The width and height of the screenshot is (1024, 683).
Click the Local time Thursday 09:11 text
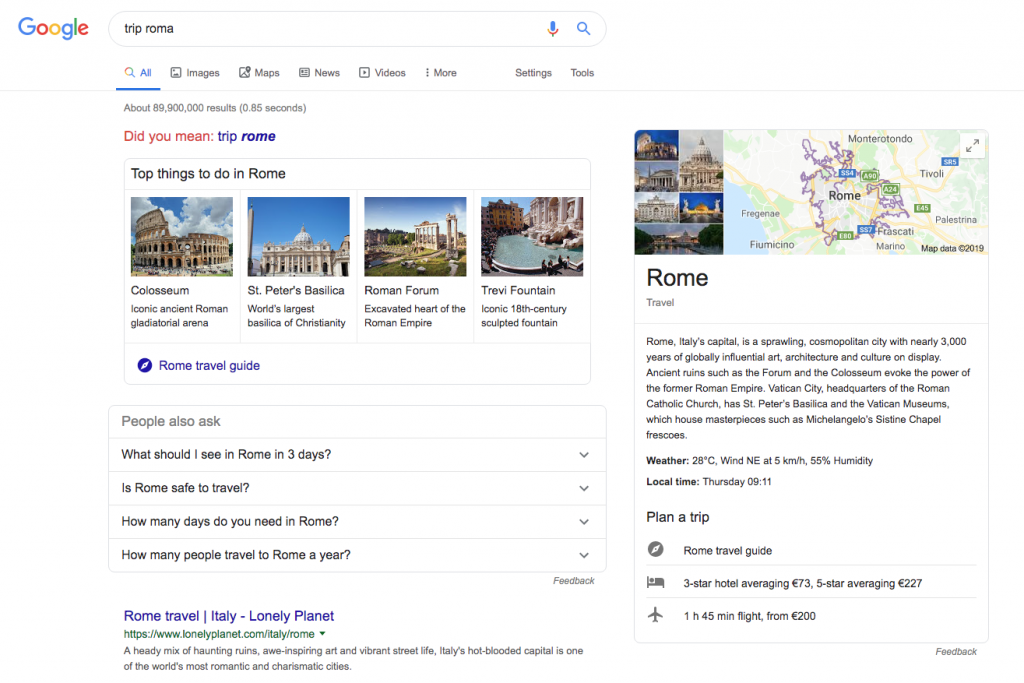709,481
